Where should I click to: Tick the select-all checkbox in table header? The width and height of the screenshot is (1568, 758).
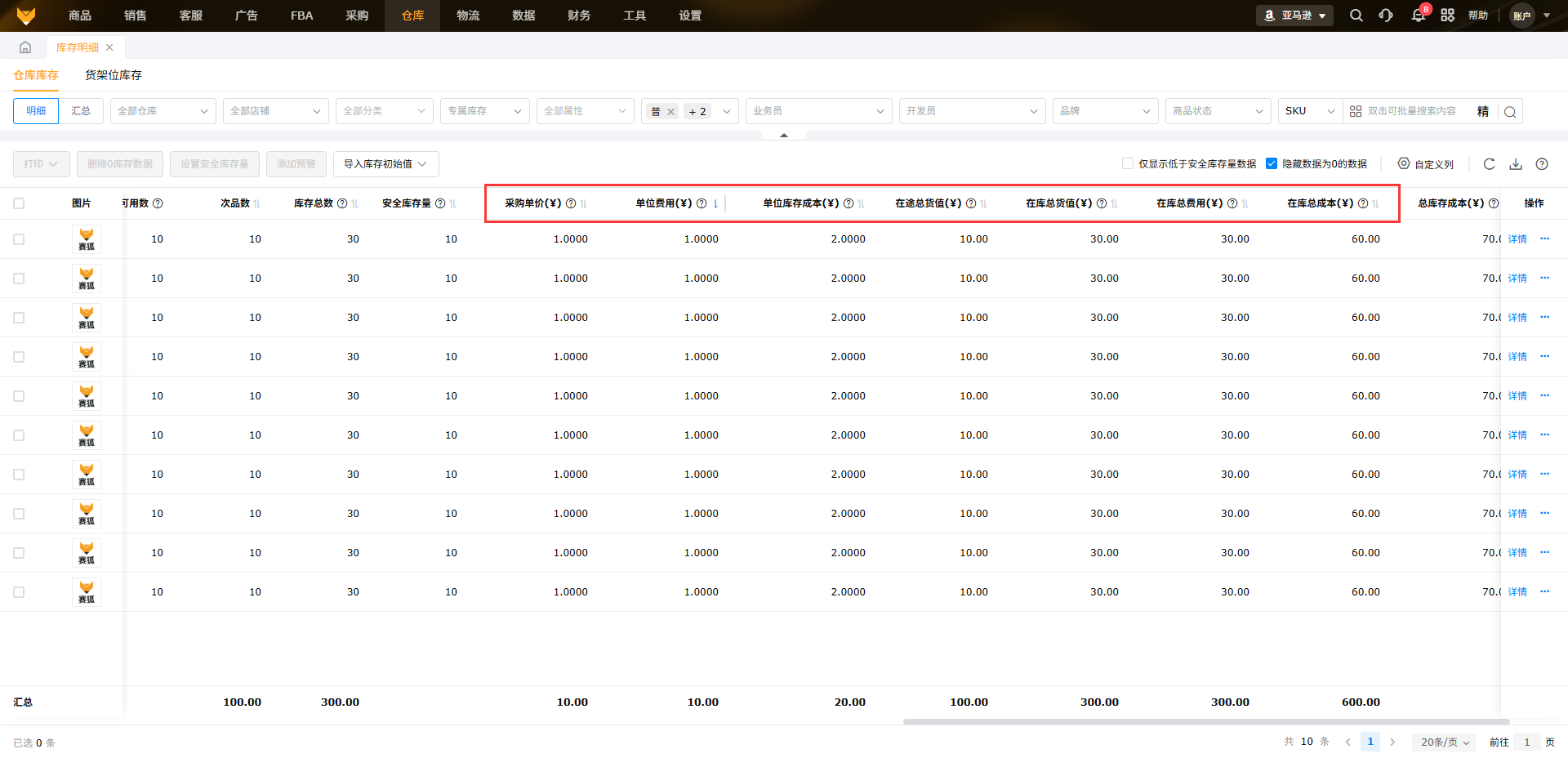click(19, 203)
